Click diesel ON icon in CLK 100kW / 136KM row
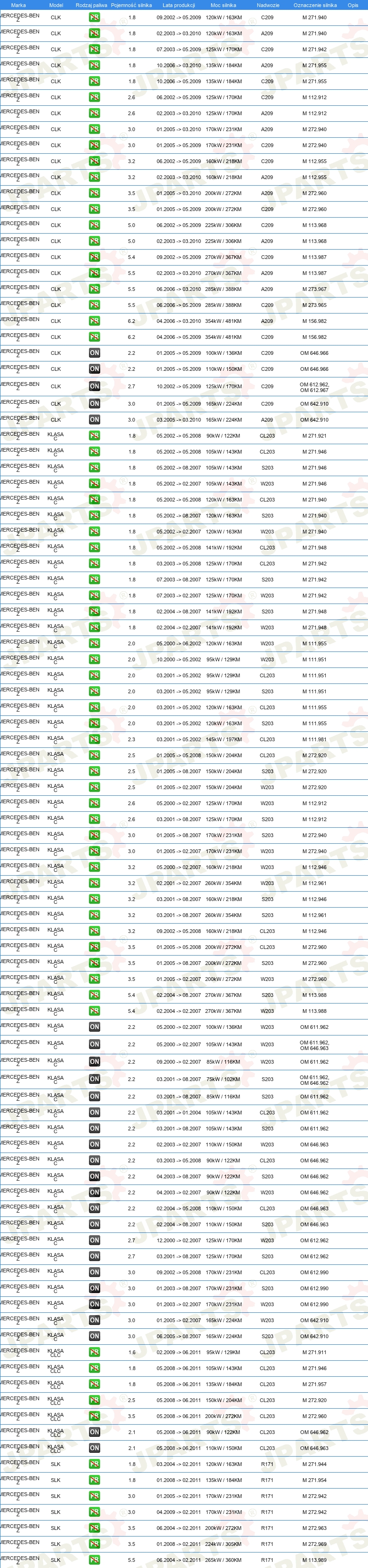Viewport: 368px width, 1568px height. (95, 353)
